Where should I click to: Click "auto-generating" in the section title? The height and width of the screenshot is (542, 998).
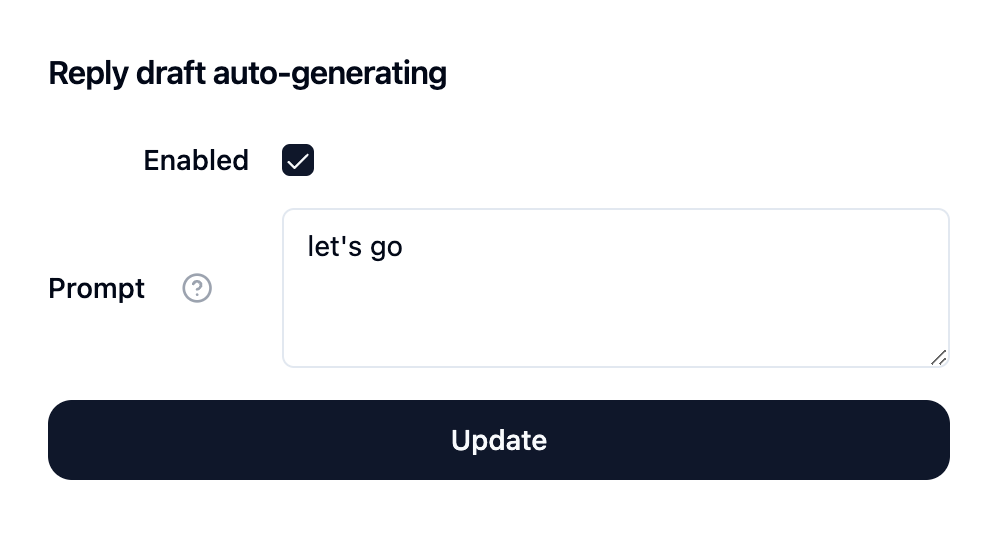click(330, 74)
